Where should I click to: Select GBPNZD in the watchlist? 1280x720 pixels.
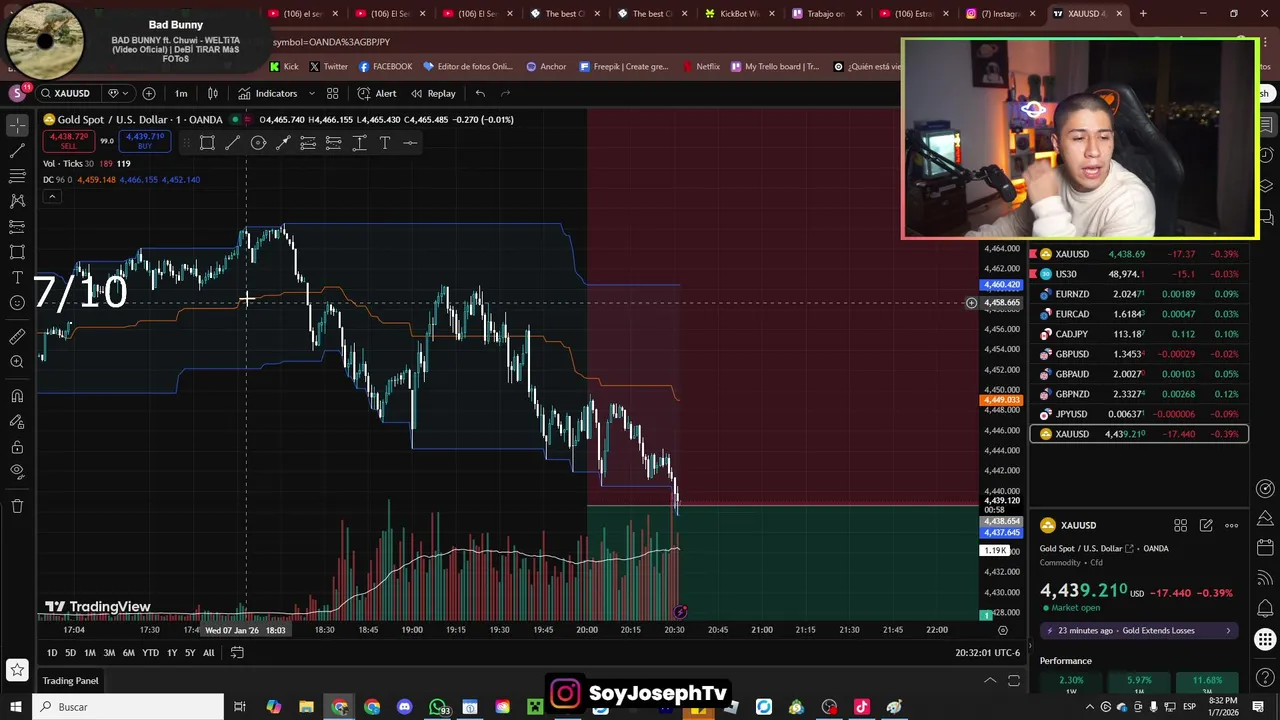pos(1138,394)
